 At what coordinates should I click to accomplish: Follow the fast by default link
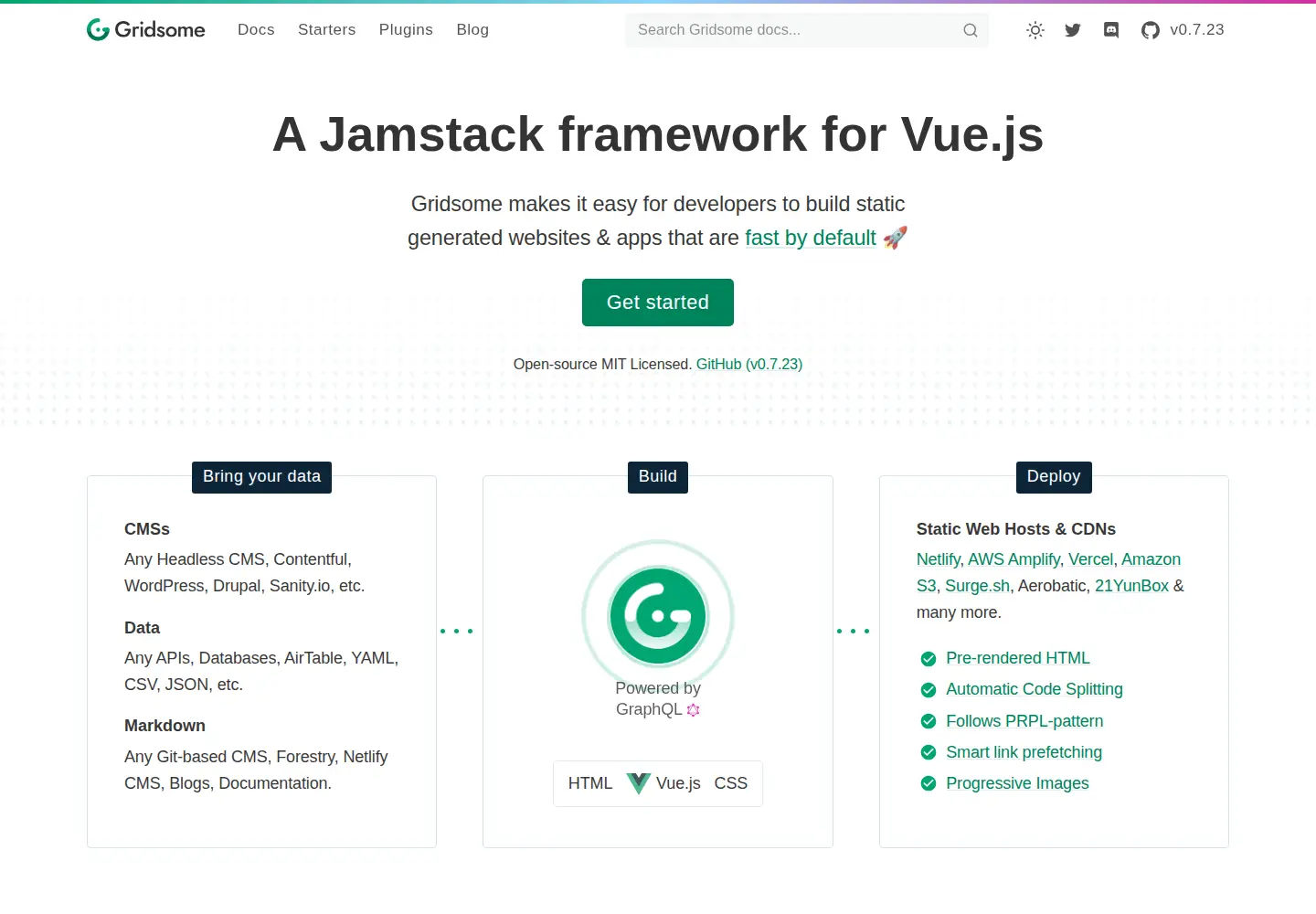(811, 238)
